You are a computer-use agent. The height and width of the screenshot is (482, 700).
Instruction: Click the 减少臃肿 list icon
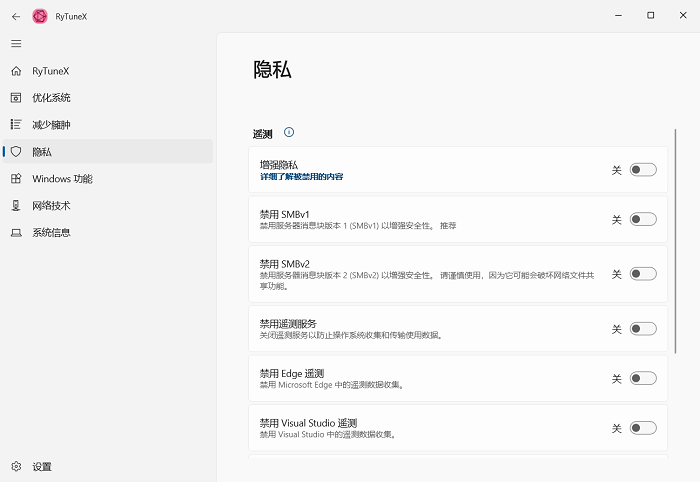[15, 125]
